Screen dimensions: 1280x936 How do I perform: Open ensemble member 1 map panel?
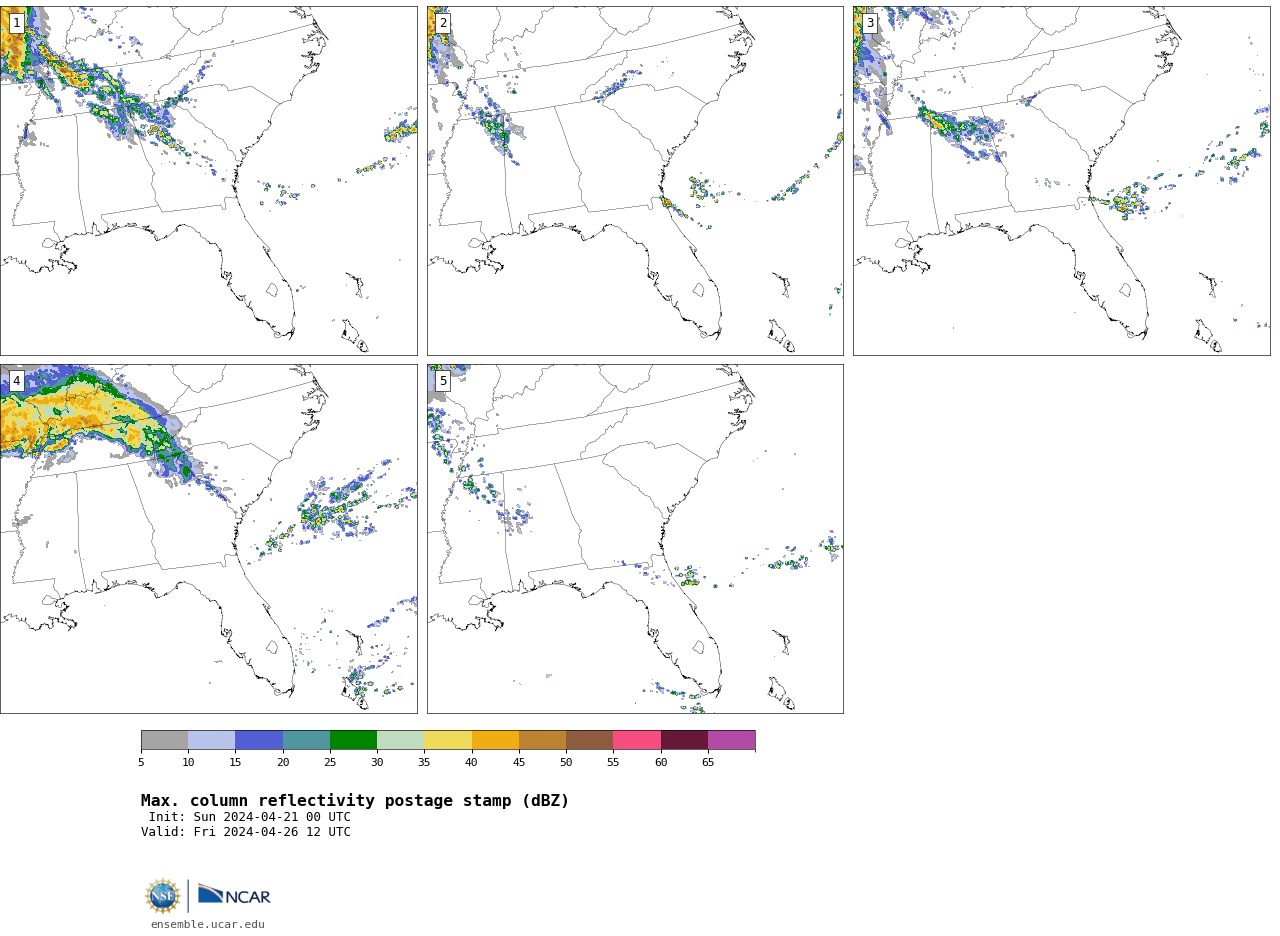tap(208, 181)
